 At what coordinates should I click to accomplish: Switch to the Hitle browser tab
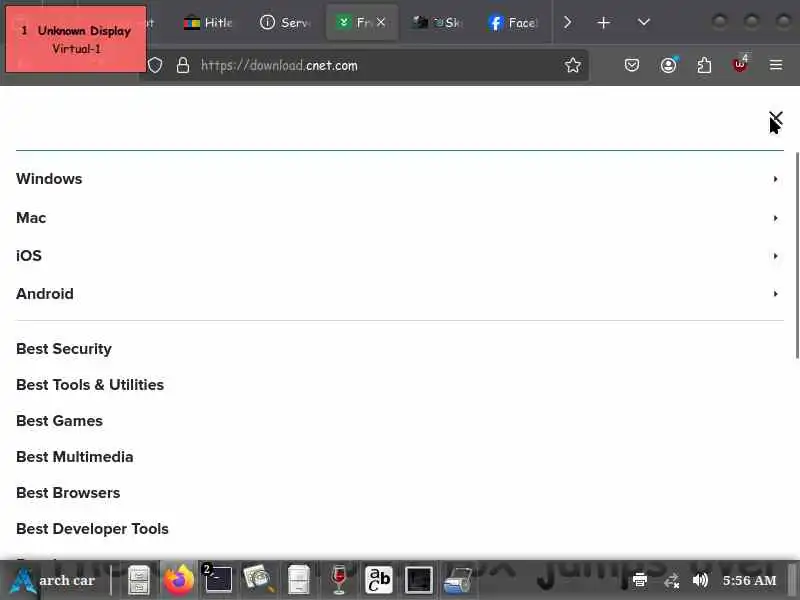pyautogui.click(x=208, y=22)
